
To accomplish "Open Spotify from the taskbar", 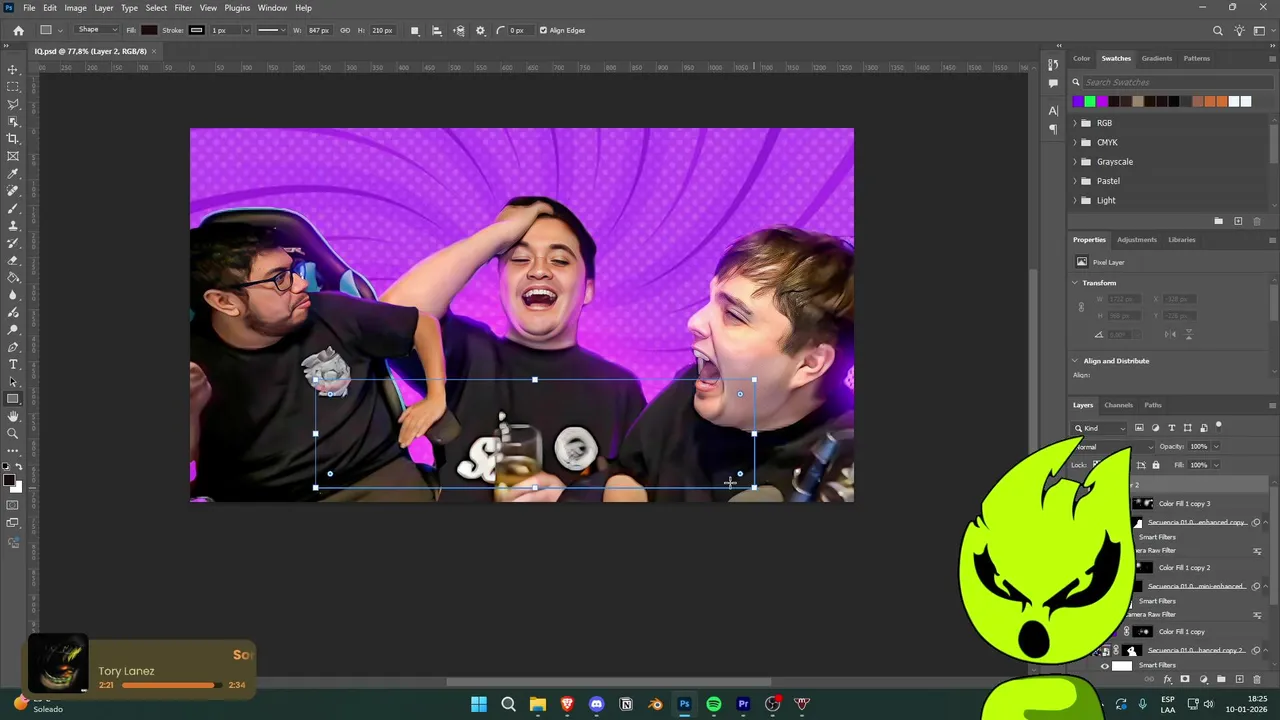I will (x=714, y=704).
